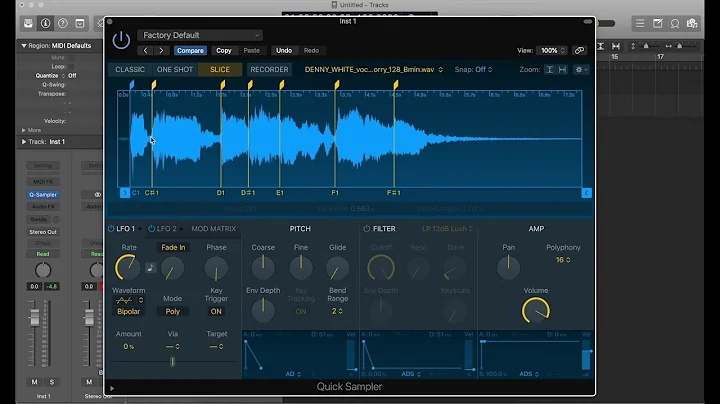This screenshot has width=720, height=404.
Task: Click the LFO rate note sync icon
Action: (151, 268)
